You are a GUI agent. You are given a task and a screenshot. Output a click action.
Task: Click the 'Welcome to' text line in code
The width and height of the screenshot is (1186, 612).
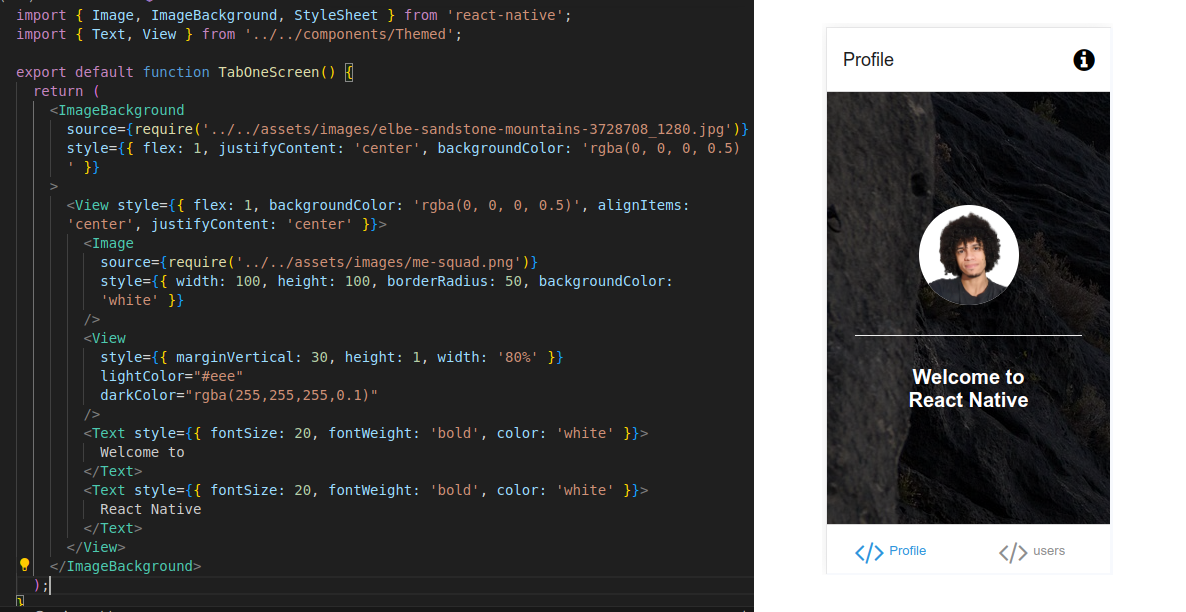coord(142,452)
